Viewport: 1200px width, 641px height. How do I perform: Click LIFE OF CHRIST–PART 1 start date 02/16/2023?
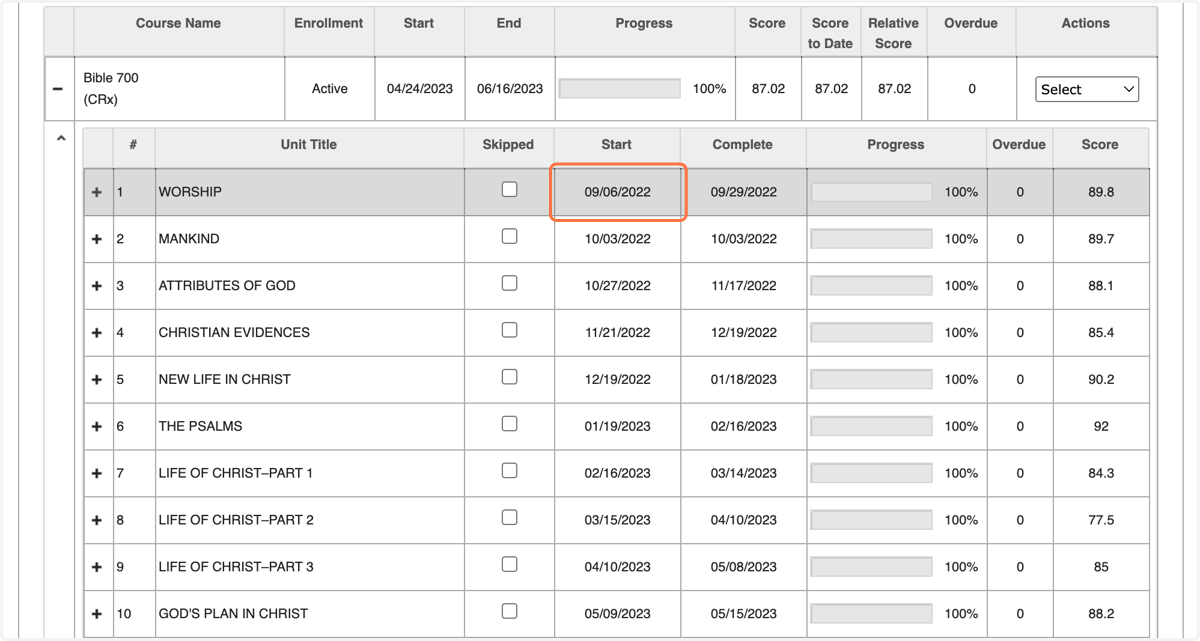click(x=618, y=473)
